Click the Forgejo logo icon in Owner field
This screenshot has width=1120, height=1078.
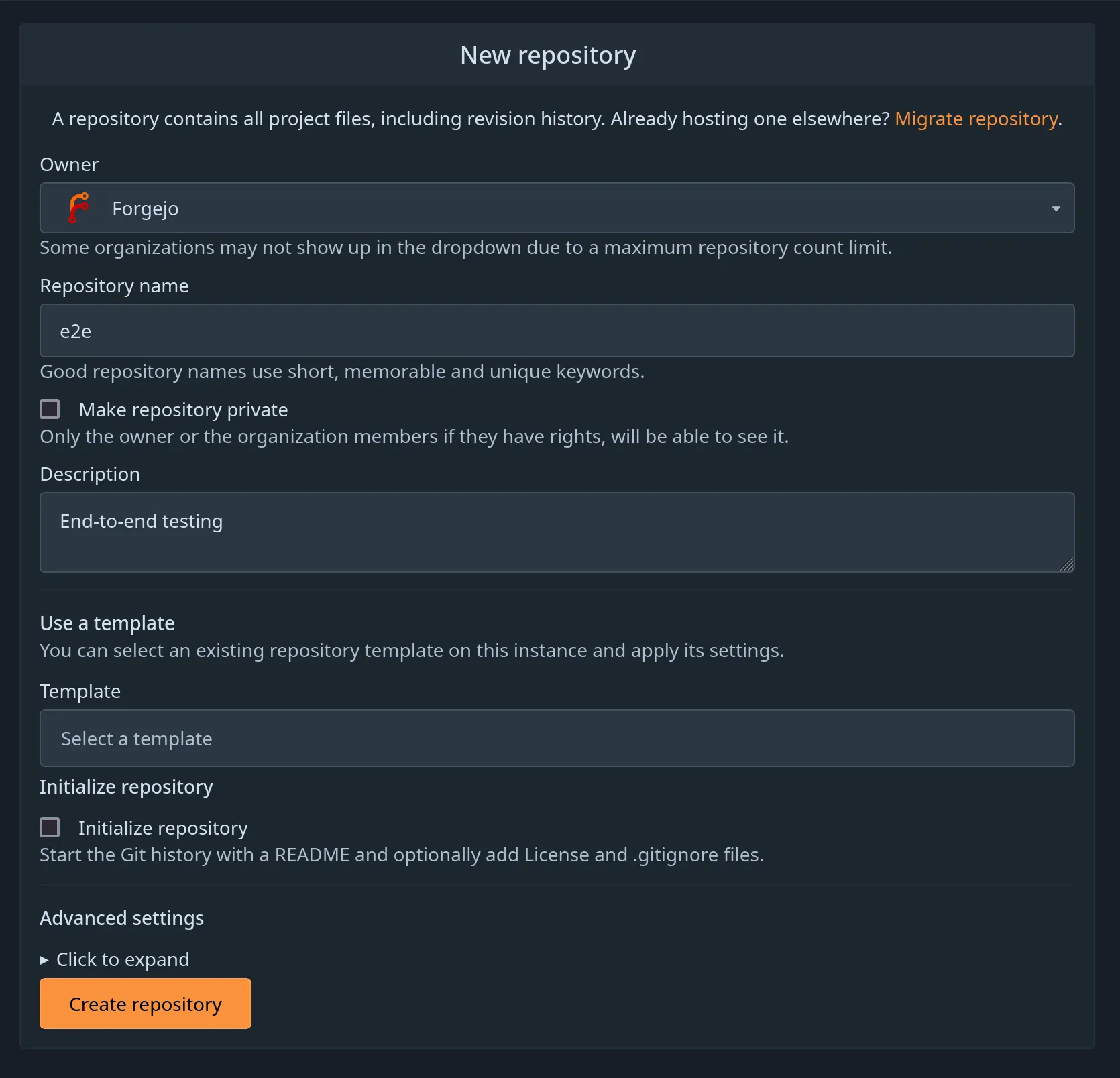point(78,208)
